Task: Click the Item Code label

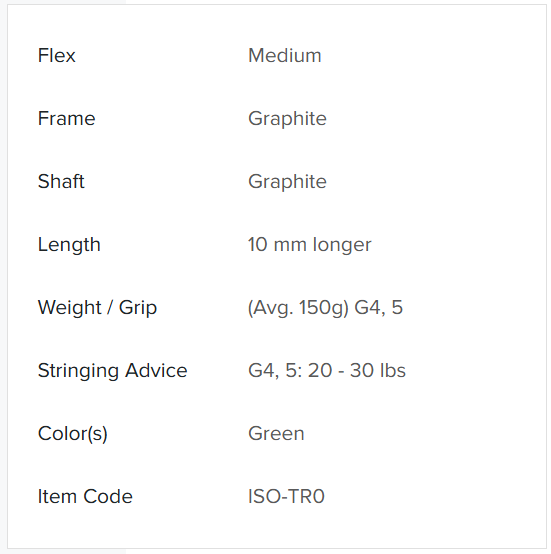Action: [x=85, y=496]
